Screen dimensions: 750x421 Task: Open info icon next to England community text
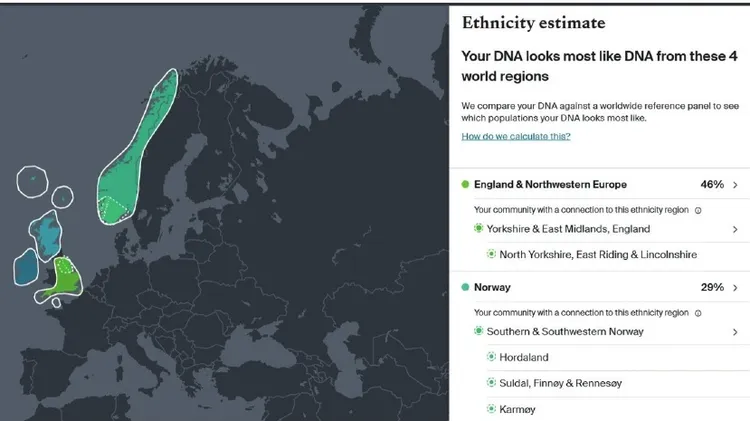click(x=698, y=210)
